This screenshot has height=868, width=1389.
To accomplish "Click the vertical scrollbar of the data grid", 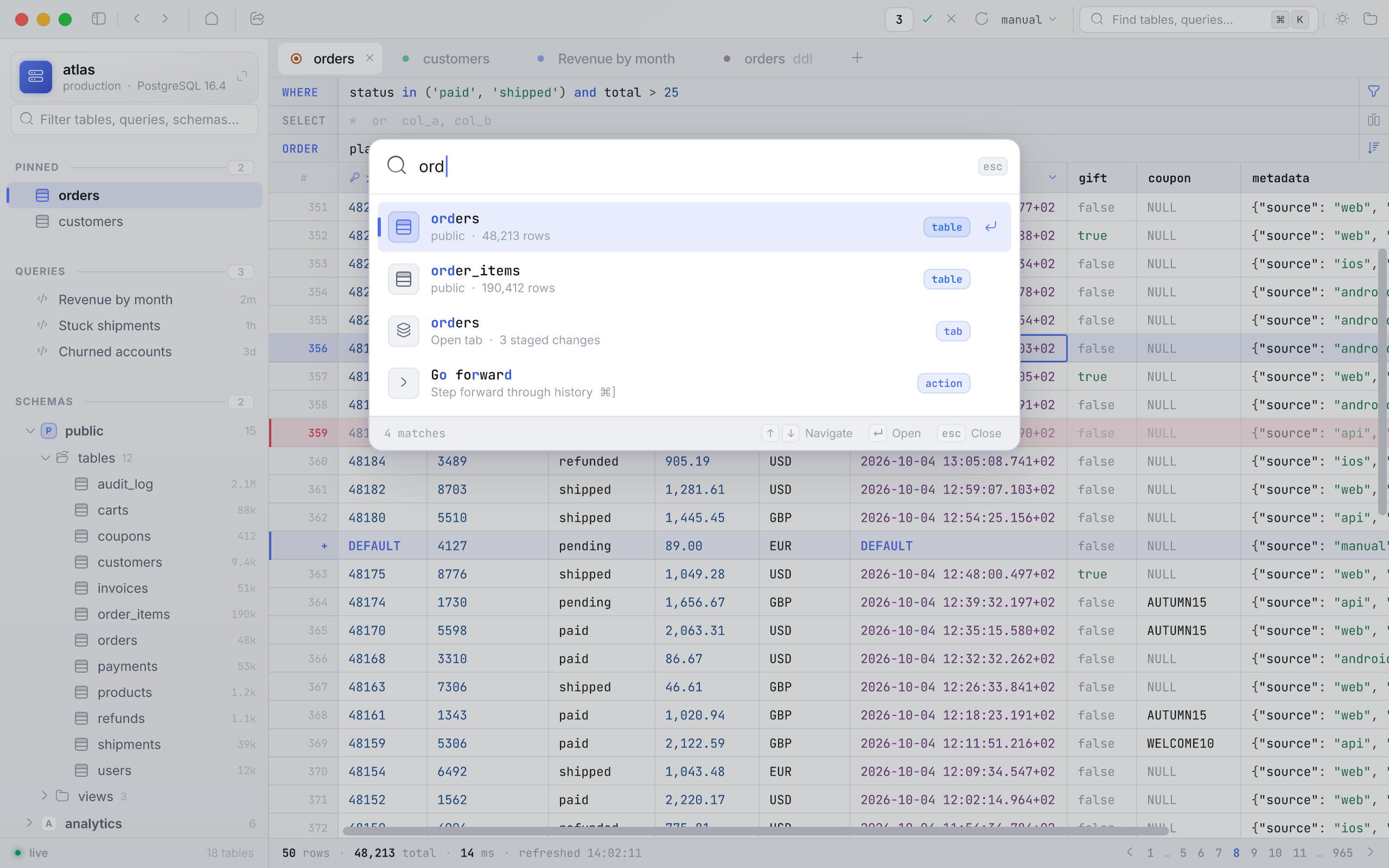I will pos(1382,382).
